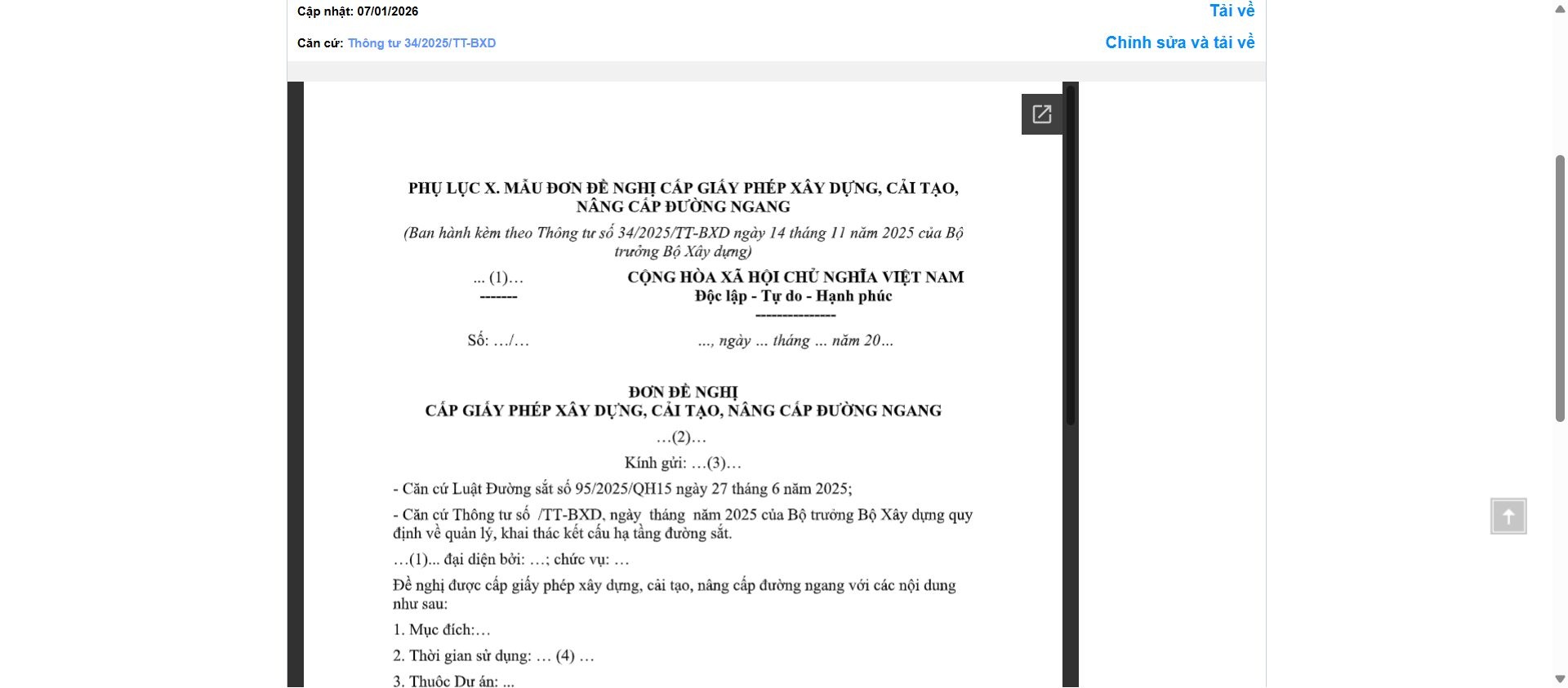Click the line '3. Thuộc Dự án: ...'
The image size is (1568, 688).
pos(454,681)
